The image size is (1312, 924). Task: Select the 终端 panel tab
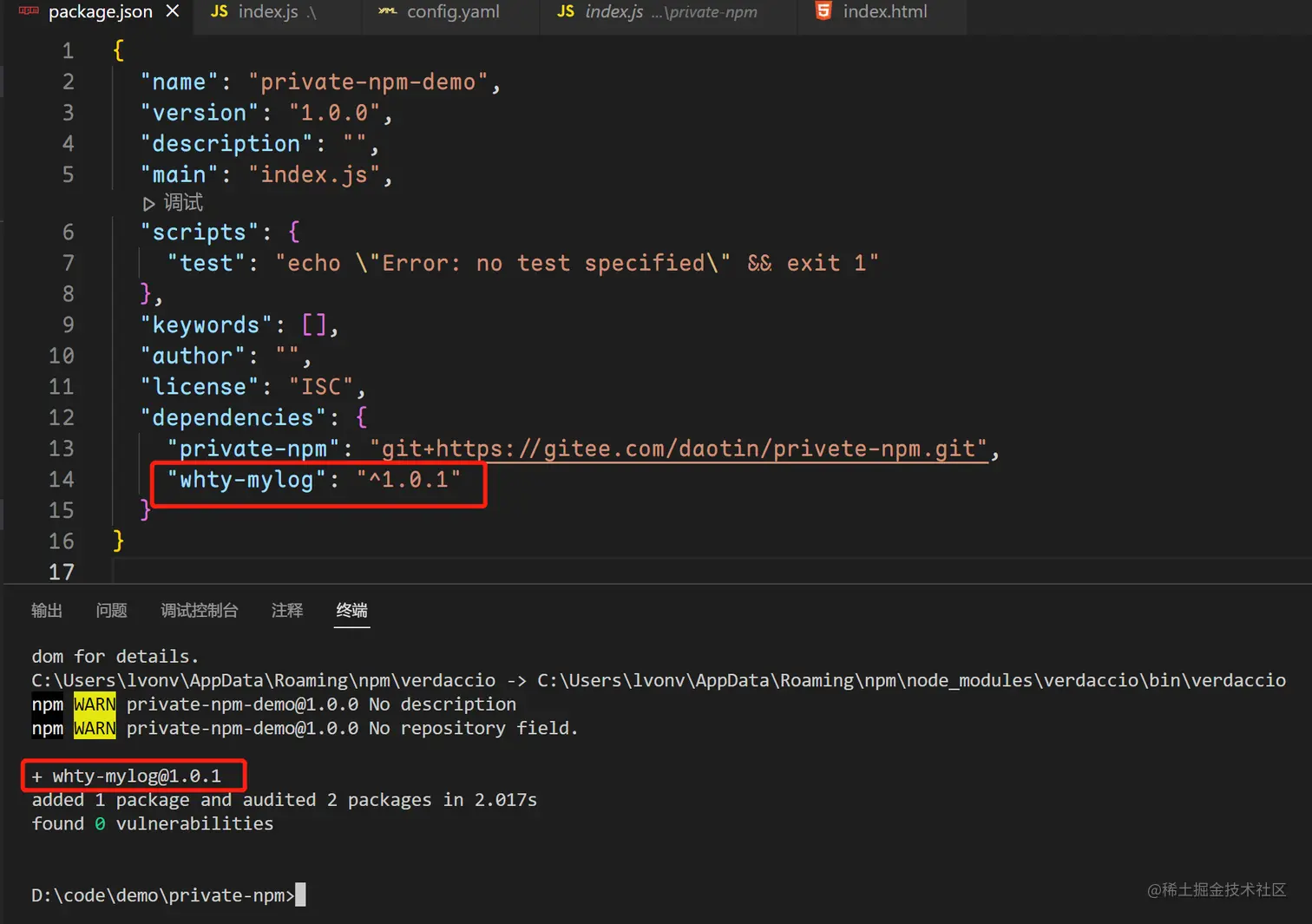(x=352, y=611)
